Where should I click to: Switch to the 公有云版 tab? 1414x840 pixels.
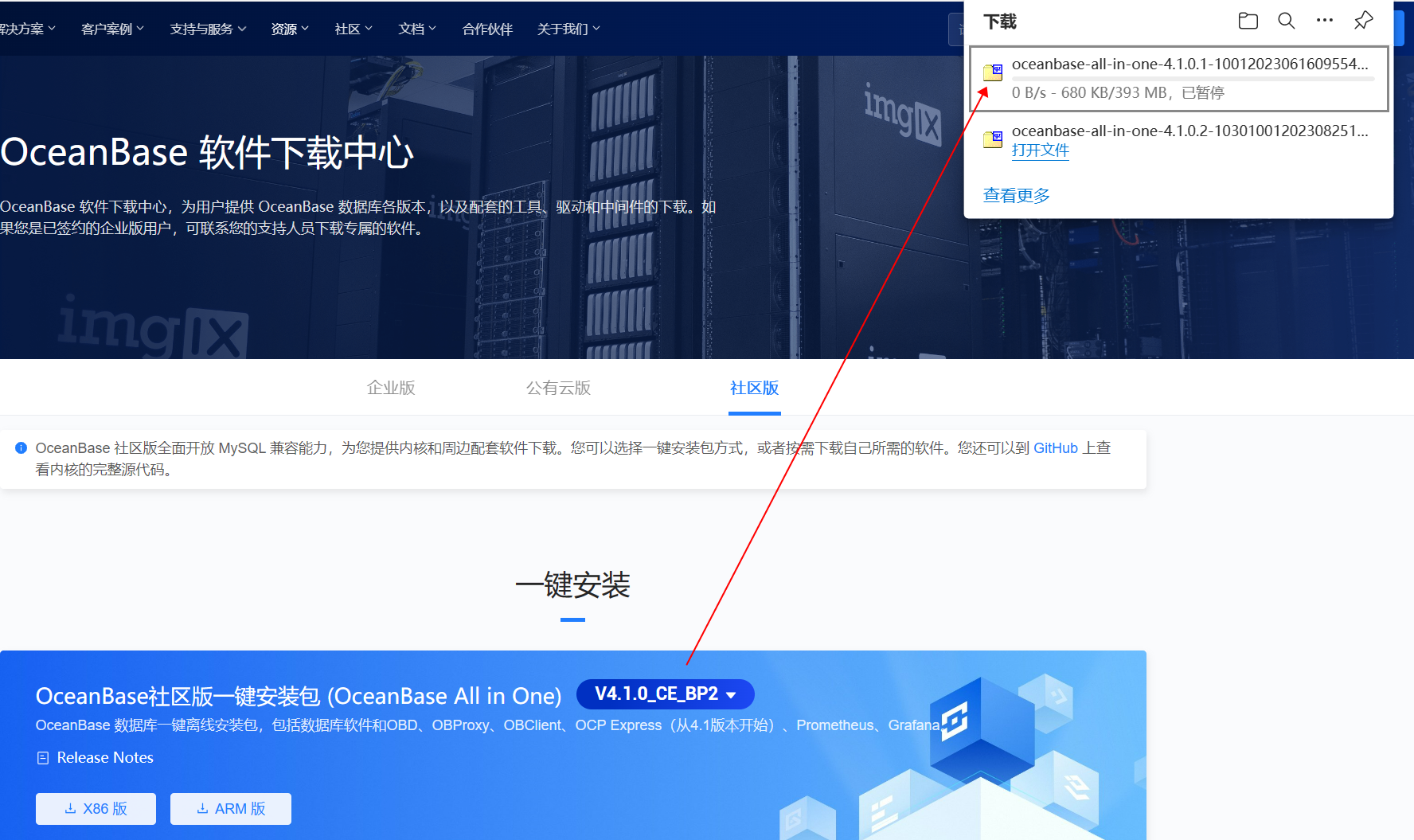pos(558,388)
